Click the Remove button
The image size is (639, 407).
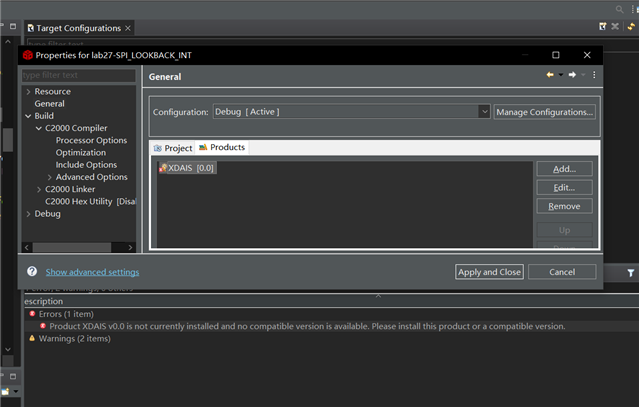tap(564, 206)
